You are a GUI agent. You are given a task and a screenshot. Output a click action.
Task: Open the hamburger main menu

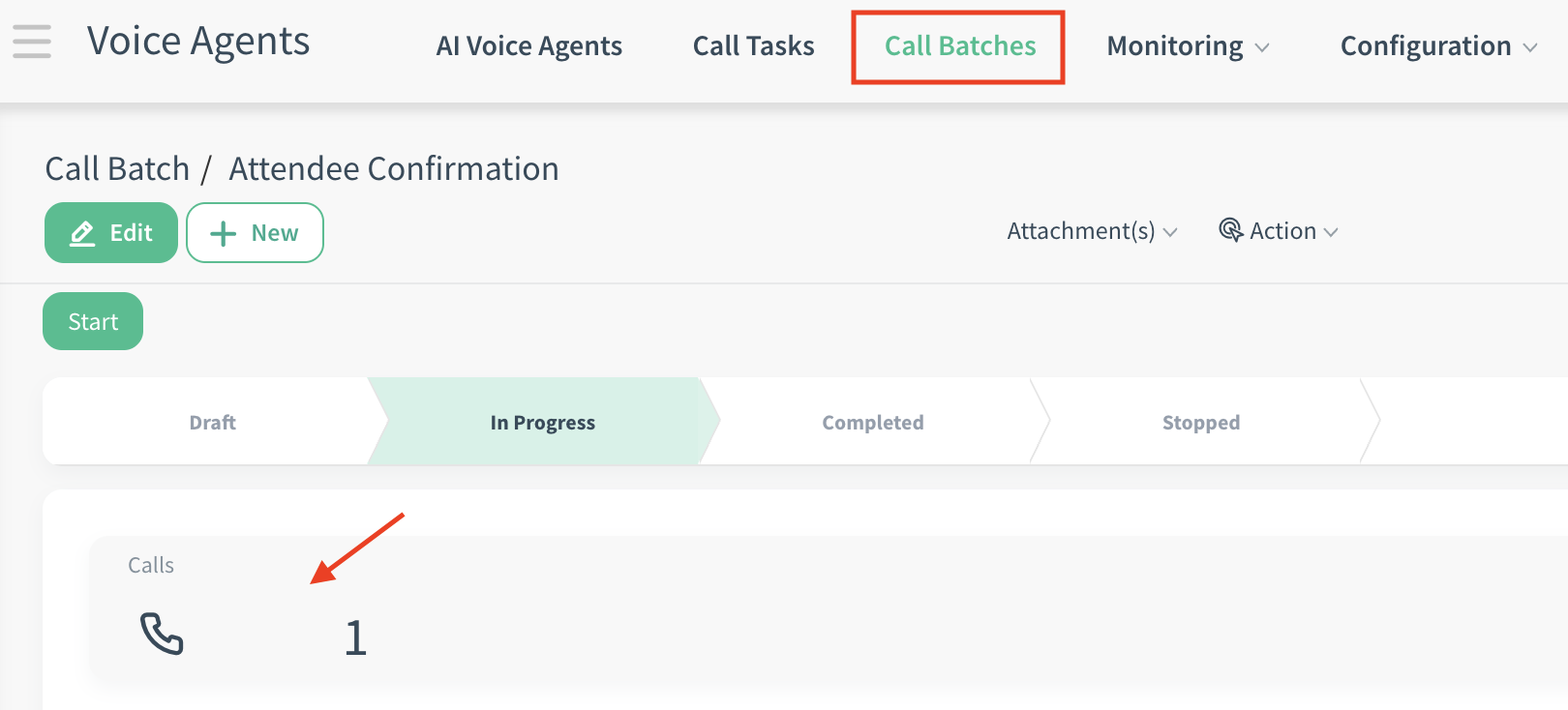click(x=32, y=42)
